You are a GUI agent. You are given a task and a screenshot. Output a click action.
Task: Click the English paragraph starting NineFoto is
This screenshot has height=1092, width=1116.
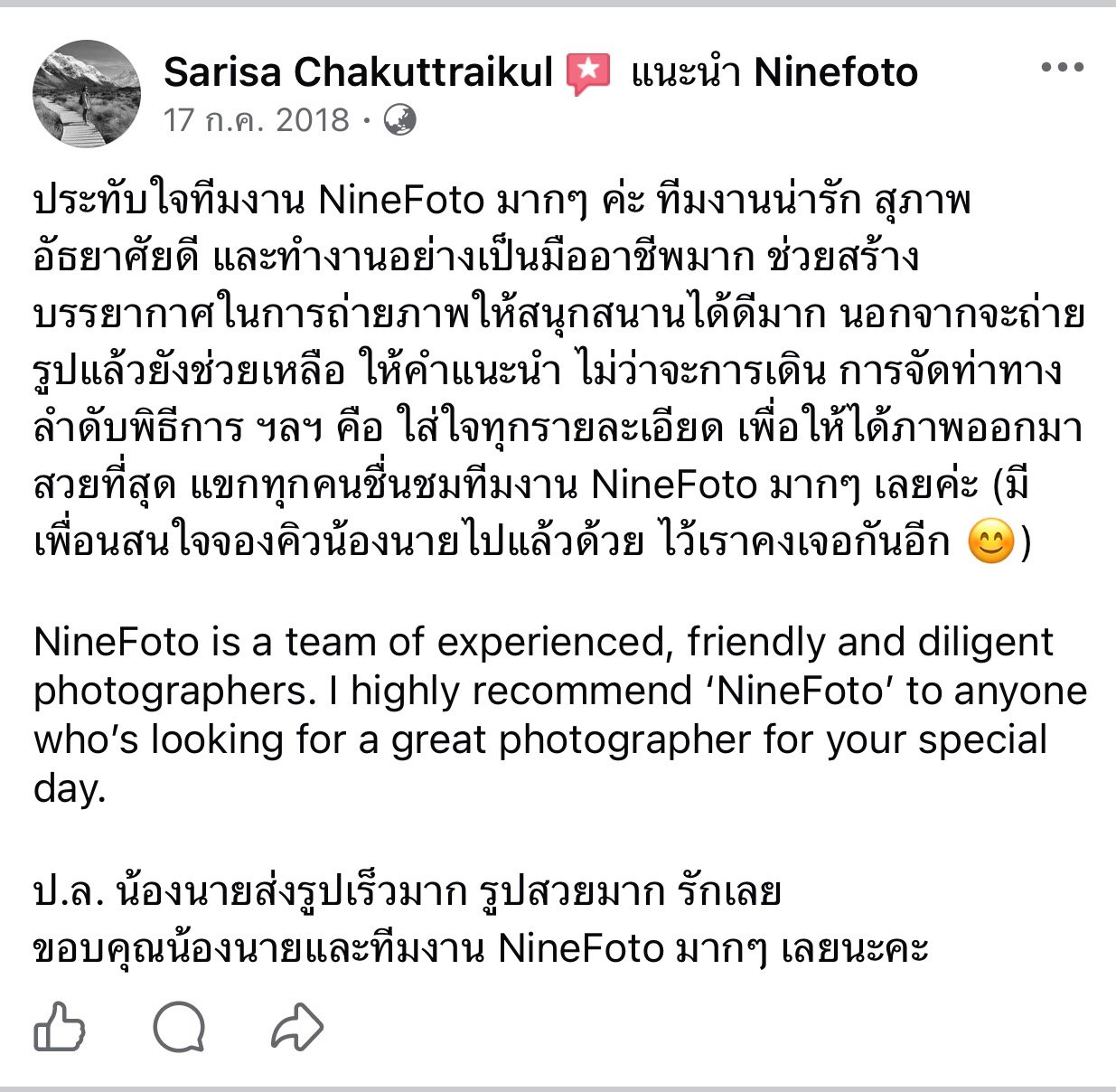pos(560,714)
